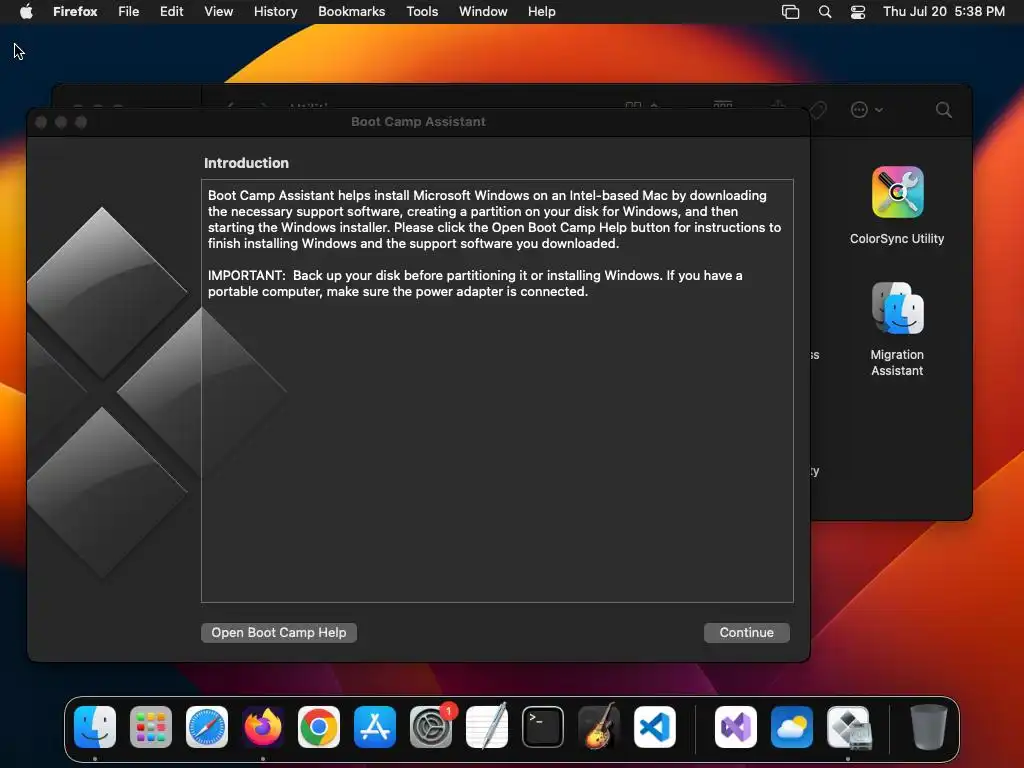Open Launchpad from the Dock
Viewport: 1024px width, 768px height.
point(151,727)
